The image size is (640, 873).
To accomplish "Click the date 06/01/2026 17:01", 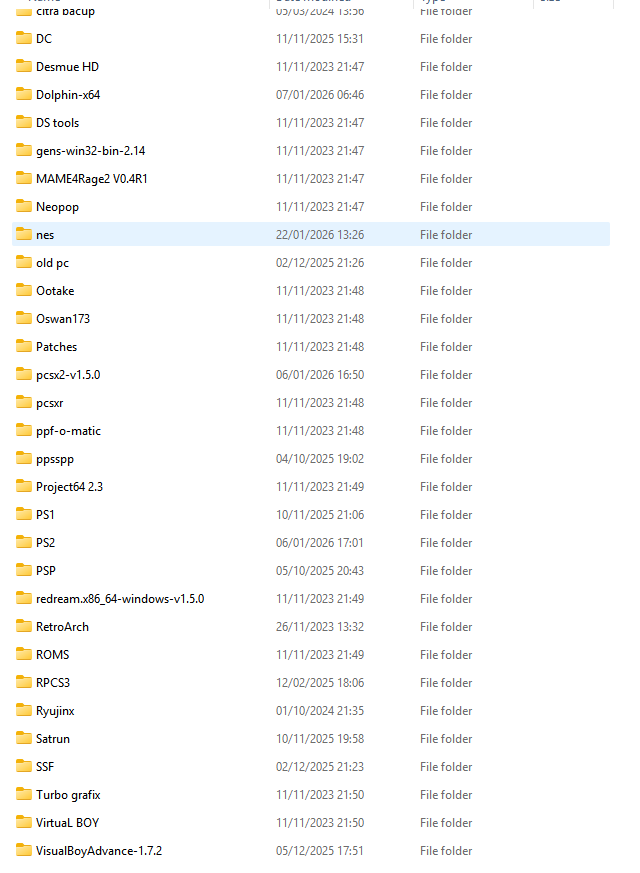I will tap(320, 543).
